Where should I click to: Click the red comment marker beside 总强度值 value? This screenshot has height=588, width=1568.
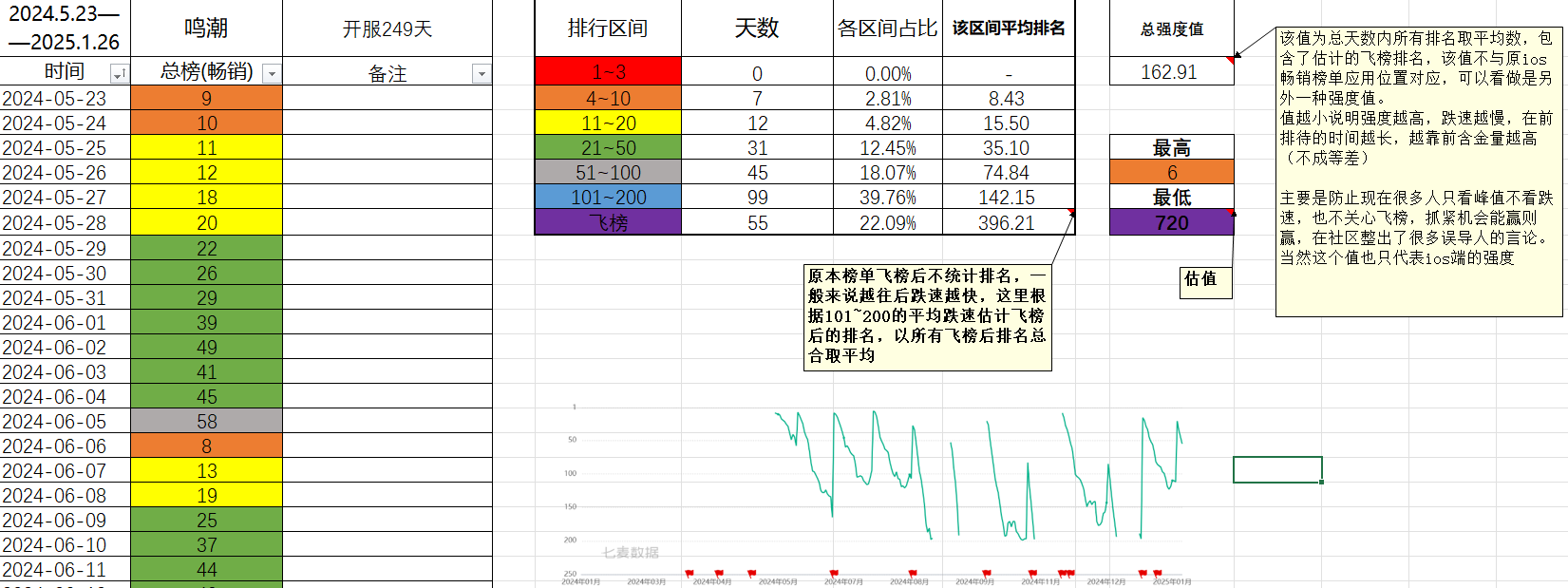click(1230, 60)
